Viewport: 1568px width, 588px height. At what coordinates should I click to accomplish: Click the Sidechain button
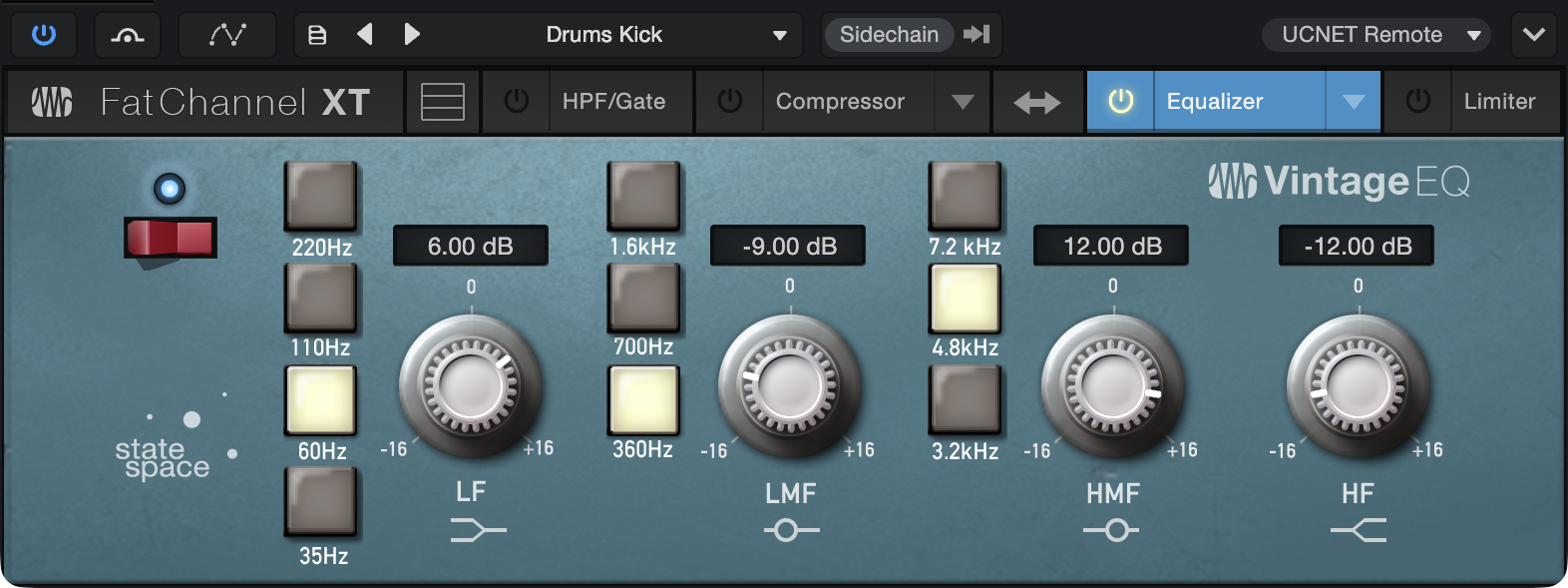[x=889, y=35]
